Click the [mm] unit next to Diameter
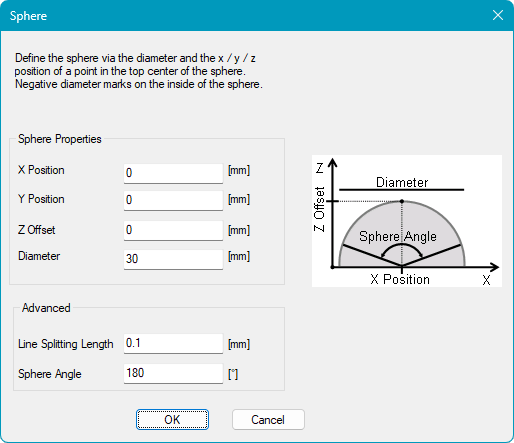 239,256
